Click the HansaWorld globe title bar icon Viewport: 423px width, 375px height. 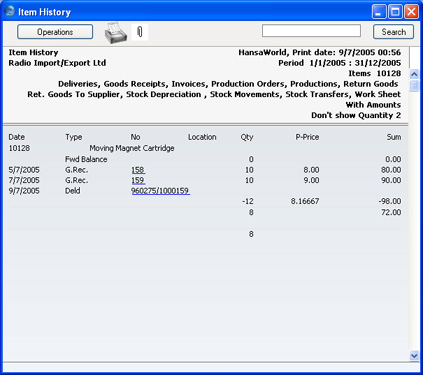click(x=9, y=12)
